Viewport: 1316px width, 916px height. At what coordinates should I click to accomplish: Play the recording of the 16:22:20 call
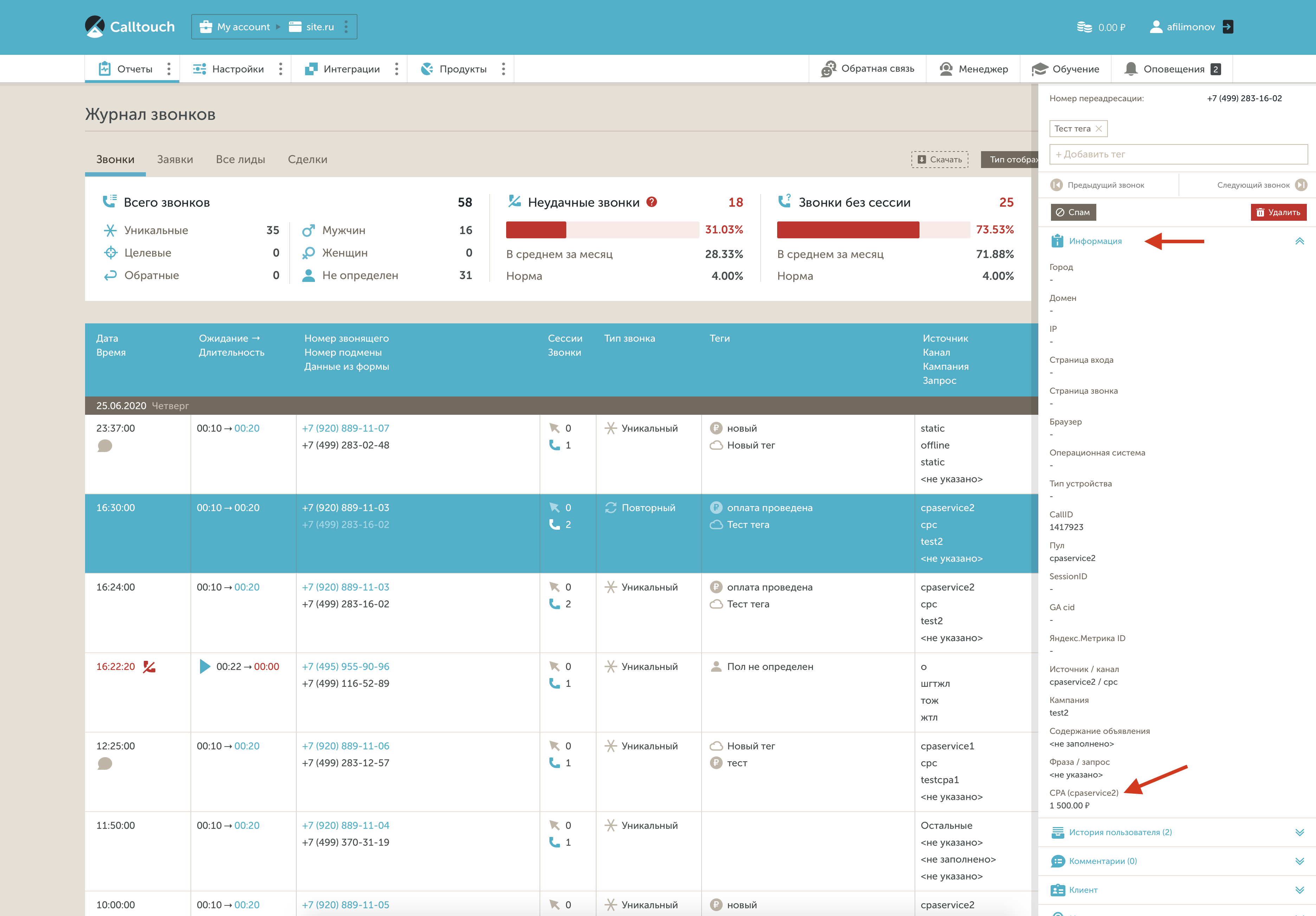click(205, 666)
